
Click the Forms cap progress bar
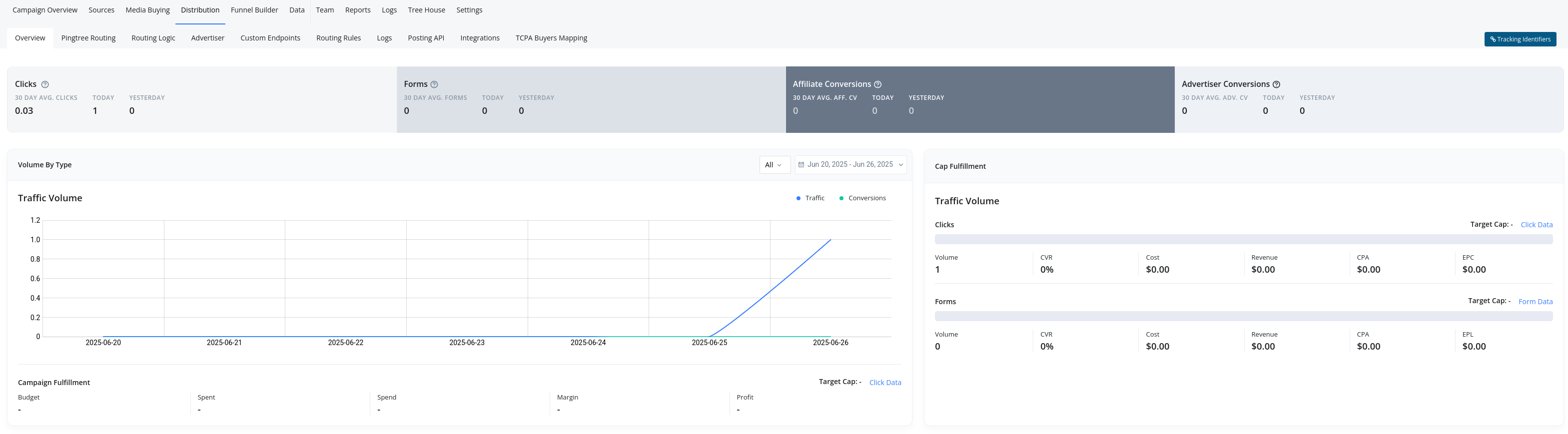(x=1243, y=317)
